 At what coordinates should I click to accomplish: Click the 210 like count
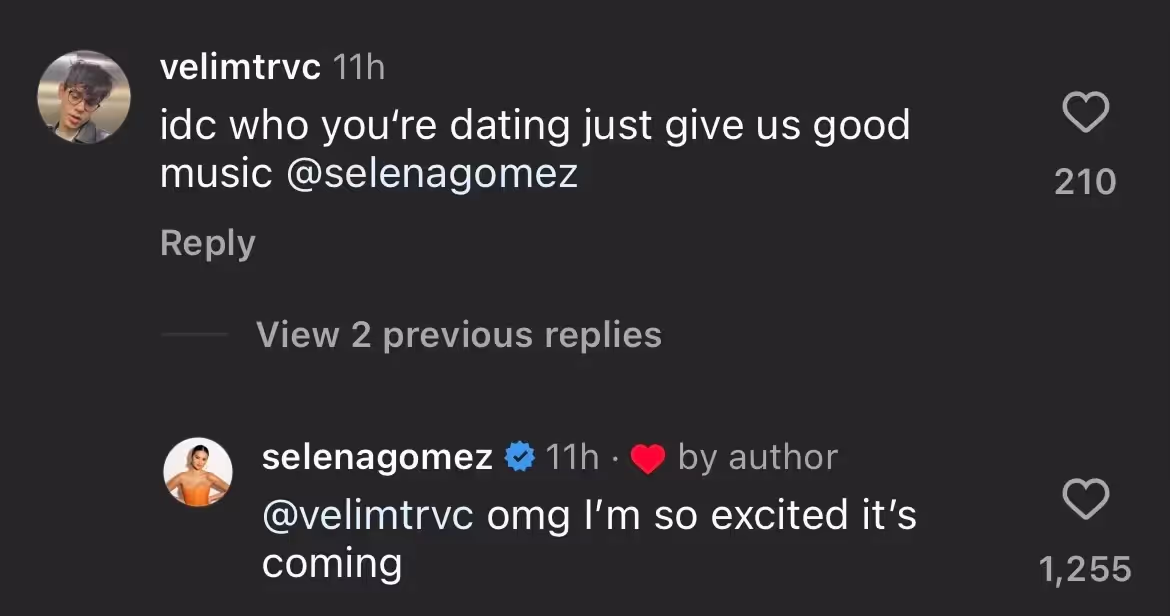click(x=1085, y=180)
